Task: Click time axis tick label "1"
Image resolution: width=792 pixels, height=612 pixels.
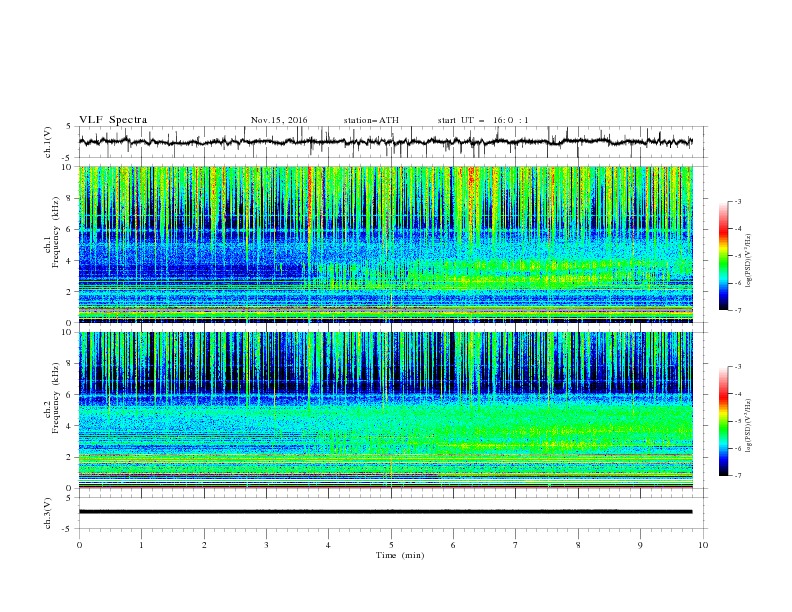Action: point(141,545)
